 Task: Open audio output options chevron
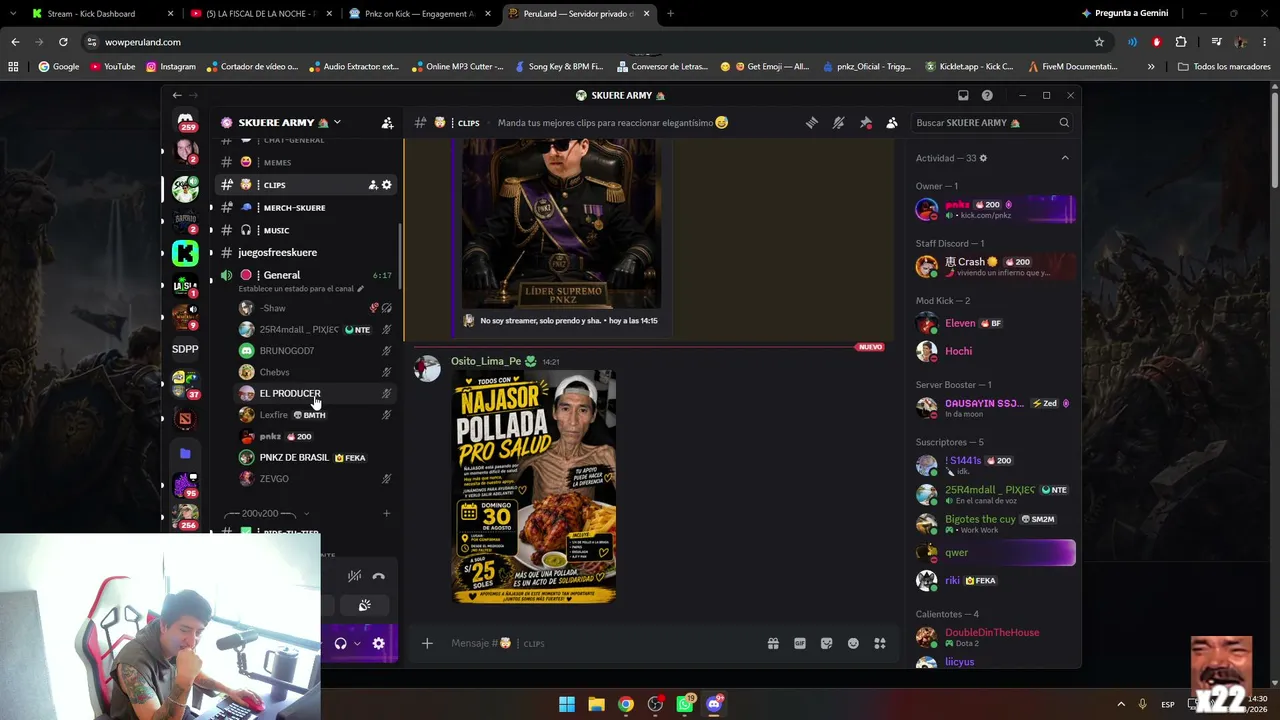[x=356, y=643]
